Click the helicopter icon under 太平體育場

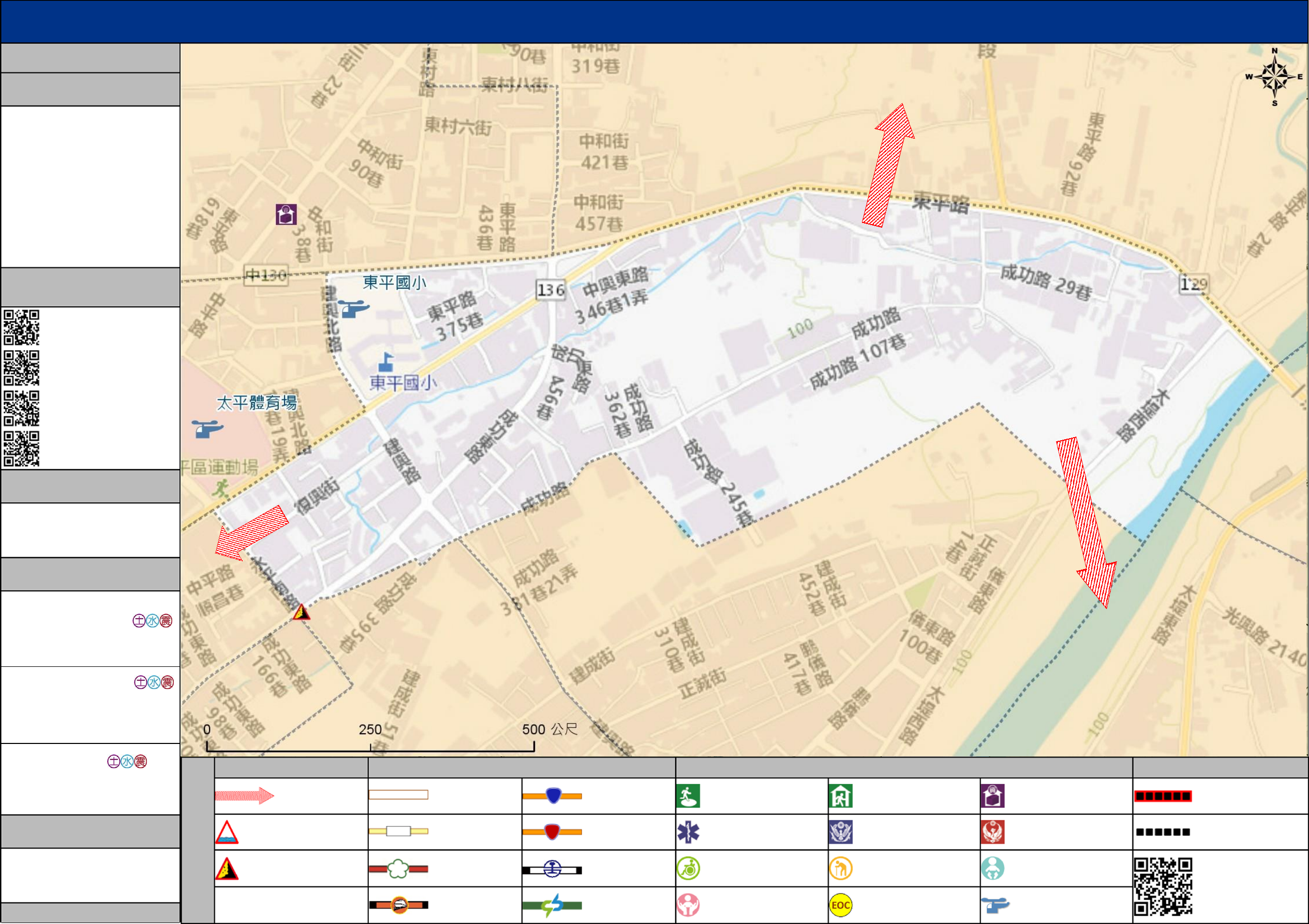pyautogui.click(x=207, y=429)
